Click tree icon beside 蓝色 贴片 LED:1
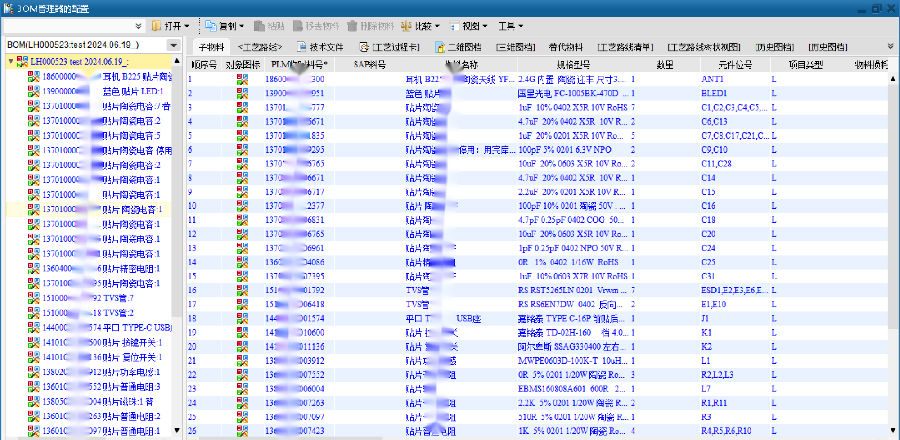Image resolution: width=900 pixels, height=440 pixels. (x=34, y=91)
